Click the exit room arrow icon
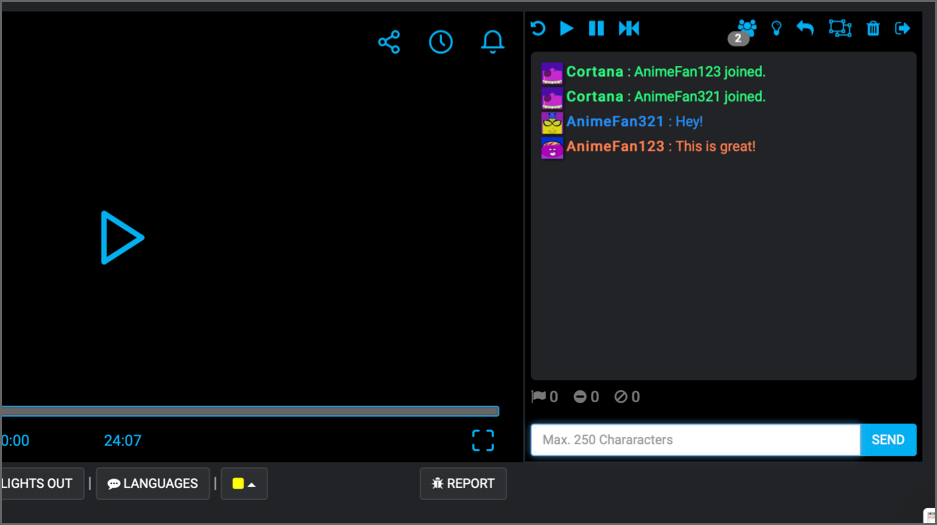Image resolution: width=937 pixels, height=525 pixels. click(902, 28)
